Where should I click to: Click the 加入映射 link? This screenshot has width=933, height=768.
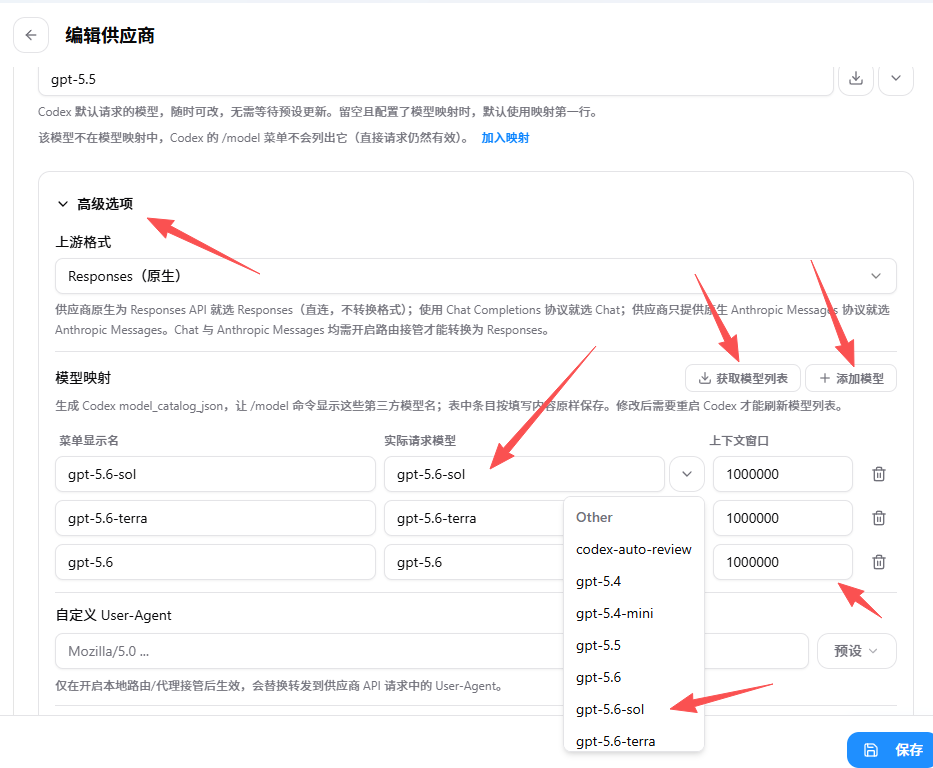[x=505, y=138]
